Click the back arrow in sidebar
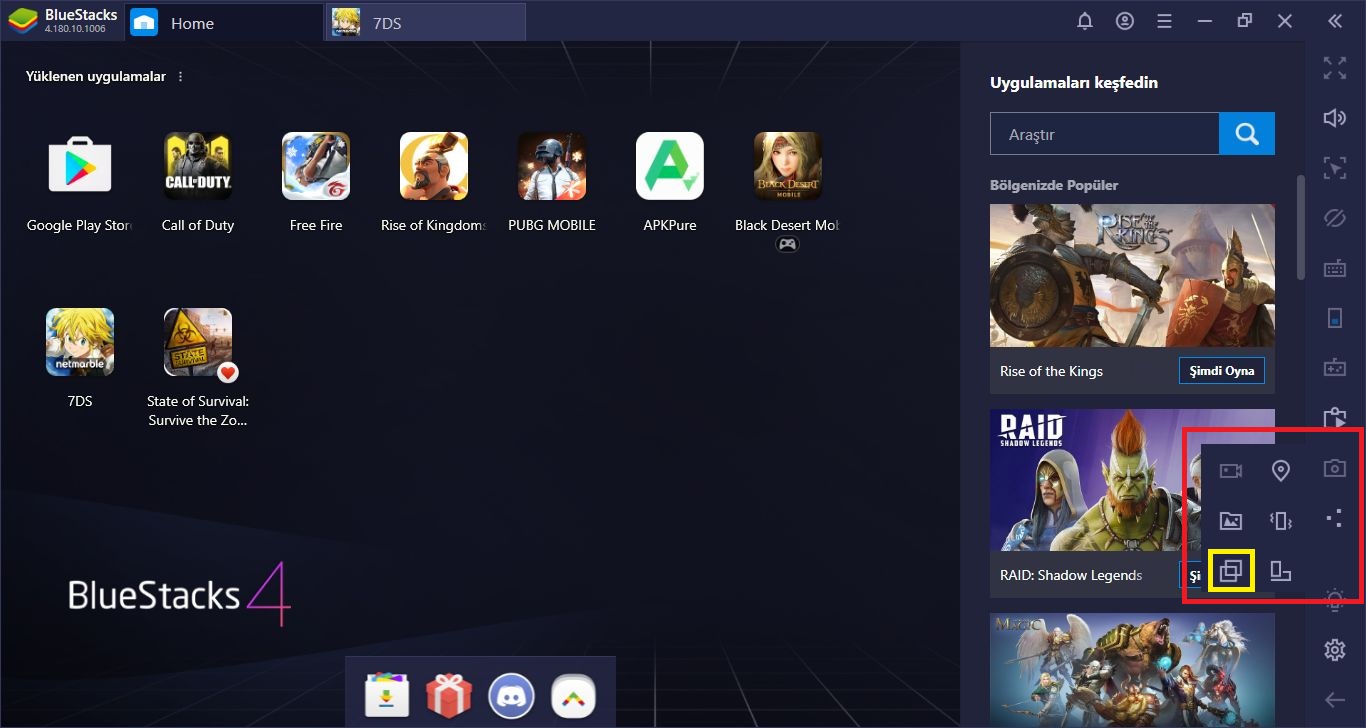This screenshot has width=1366, height=728. click(x=1335, y=700)
